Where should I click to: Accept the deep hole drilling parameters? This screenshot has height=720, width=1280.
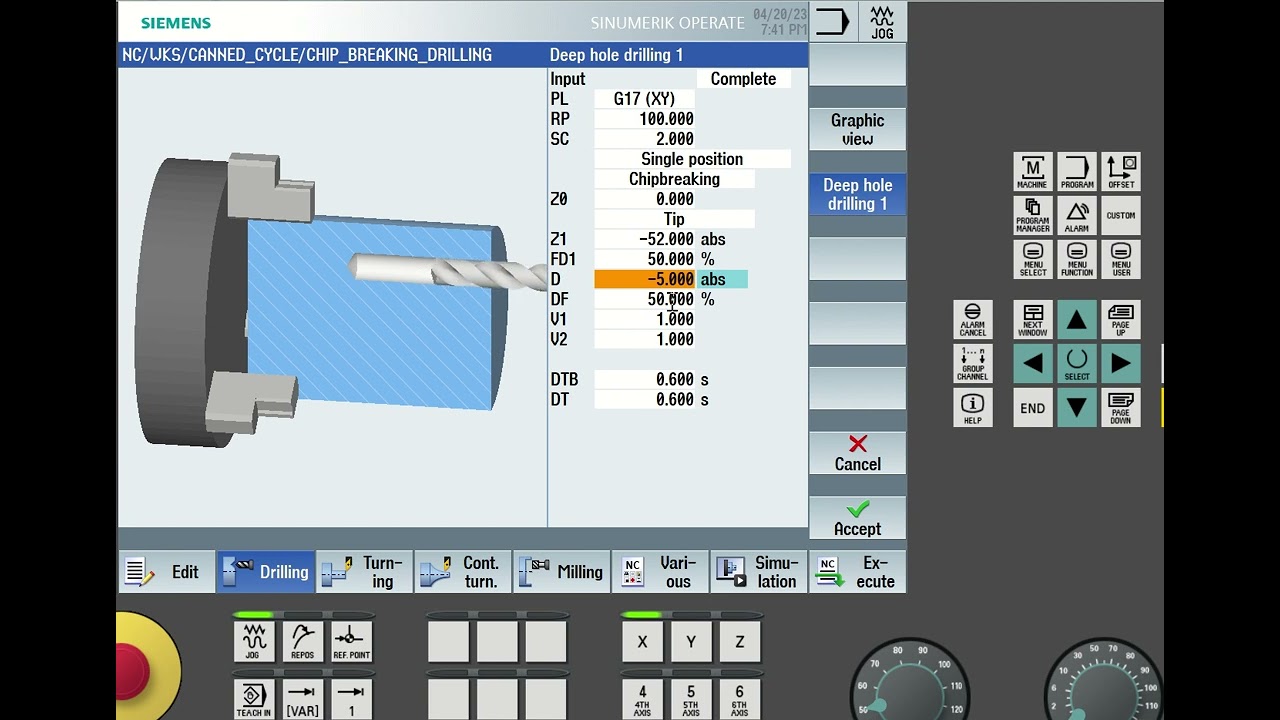[858, 519]
